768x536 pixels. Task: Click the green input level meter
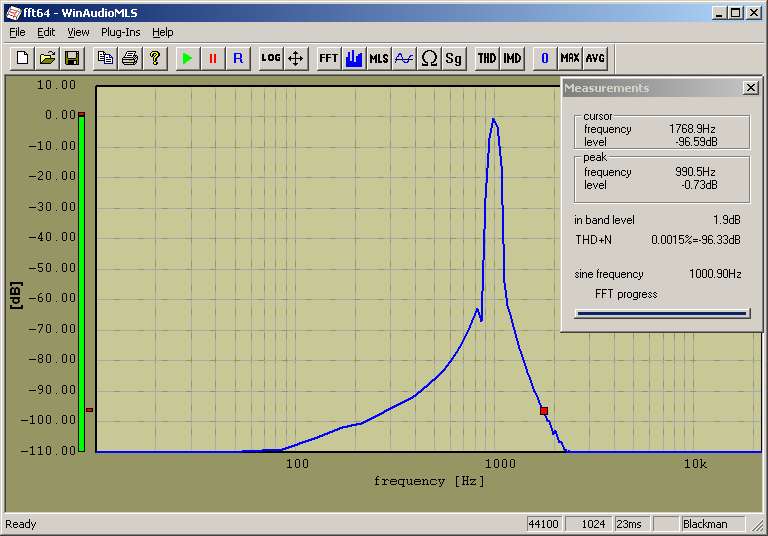coord(82,280)
